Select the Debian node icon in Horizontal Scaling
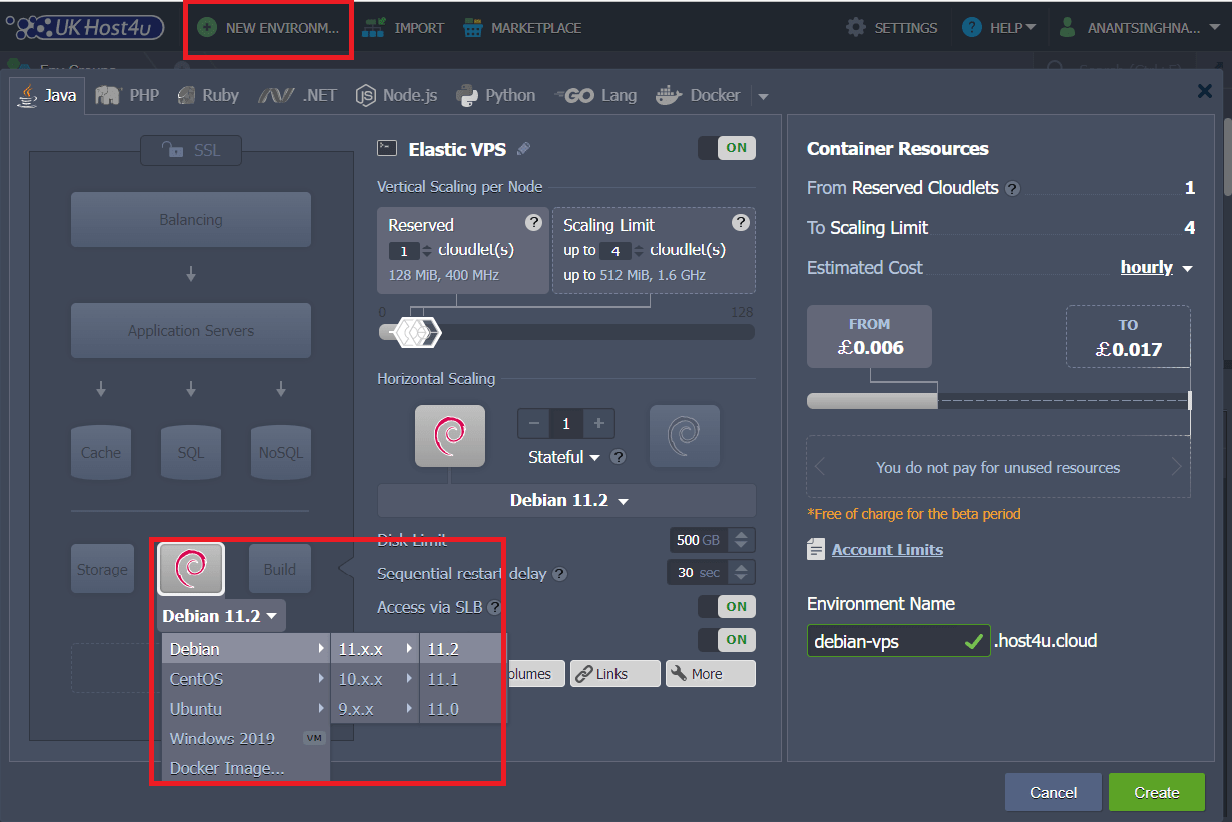The image size is (1232, 822). 450,435
